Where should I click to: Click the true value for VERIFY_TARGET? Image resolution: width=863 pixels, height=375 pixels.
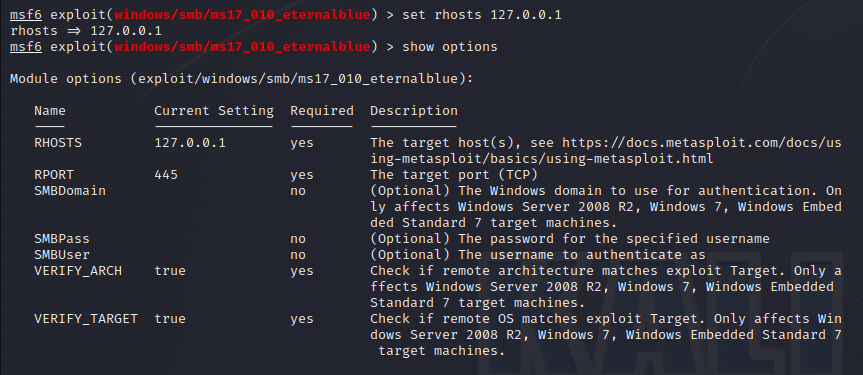tap(170, 319)
